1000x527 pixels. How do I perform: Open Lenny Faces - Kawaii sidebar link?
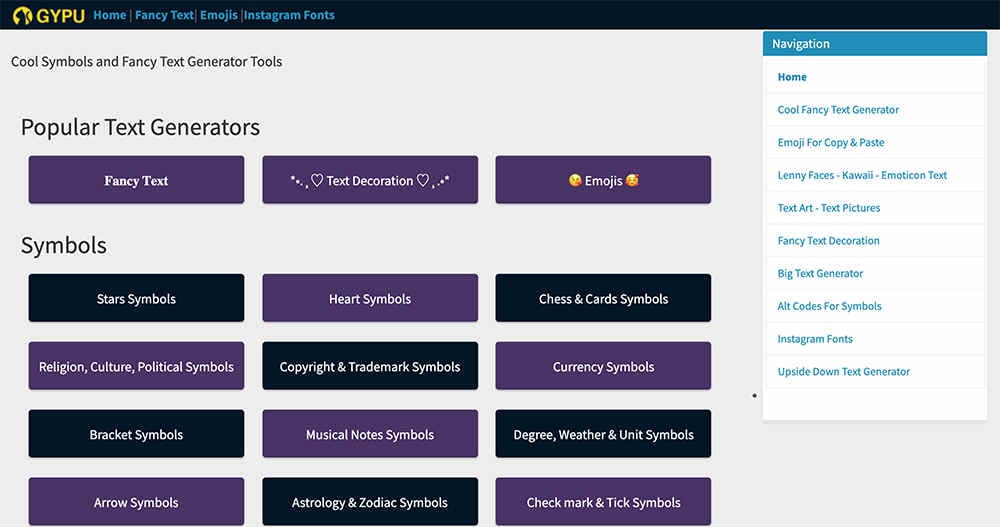[862, 175]
